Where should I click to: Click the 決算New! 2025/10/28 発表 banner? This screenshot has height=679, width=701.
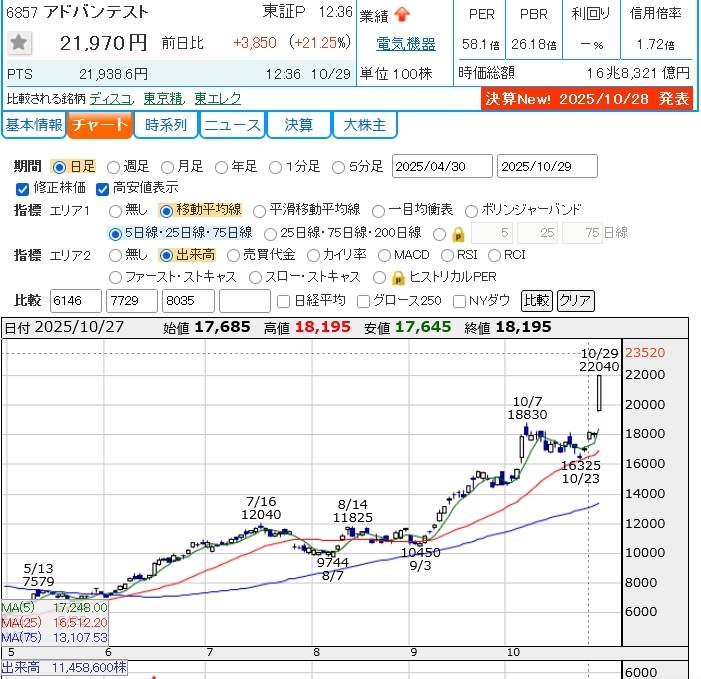point(587,99)
